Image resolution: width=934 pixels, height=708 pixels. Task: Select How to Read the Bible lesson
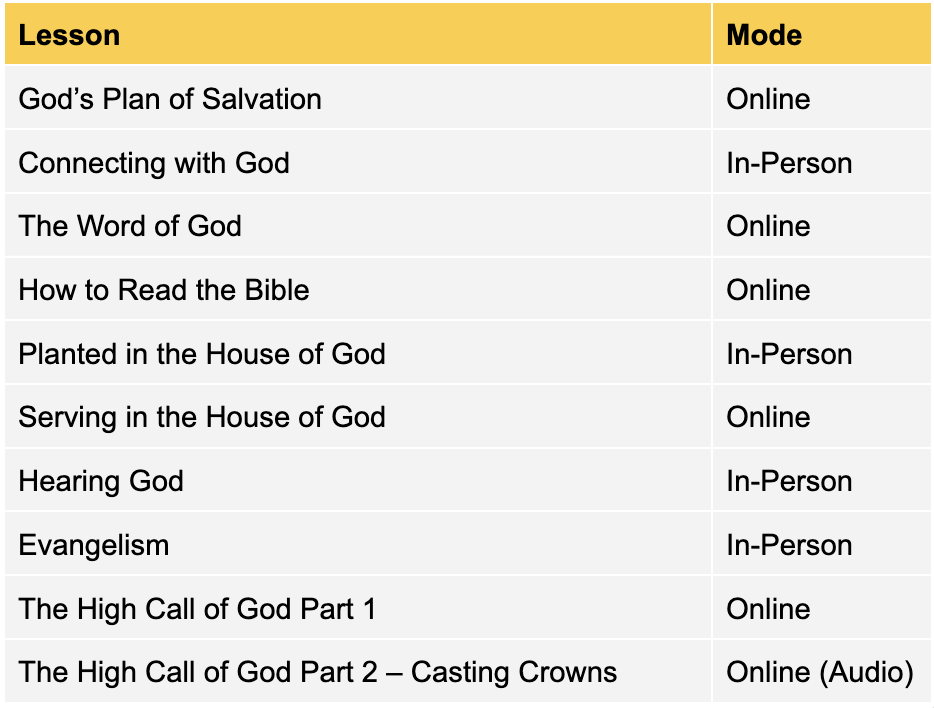click(164, 290)
